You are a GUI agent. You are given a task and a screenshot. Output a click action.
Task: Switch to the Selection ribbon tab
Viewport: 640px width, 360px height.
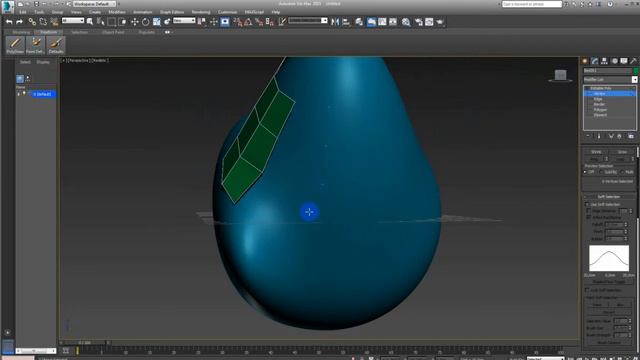(80, 32)
